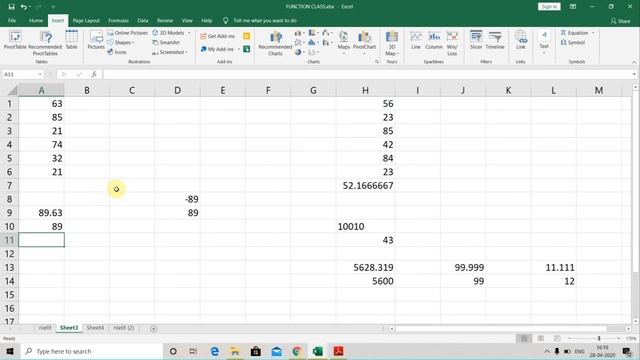Switch to the Formulas tab
Image resolution: width=640 pixels, height=360 pixels.
(x=118, y=20)
